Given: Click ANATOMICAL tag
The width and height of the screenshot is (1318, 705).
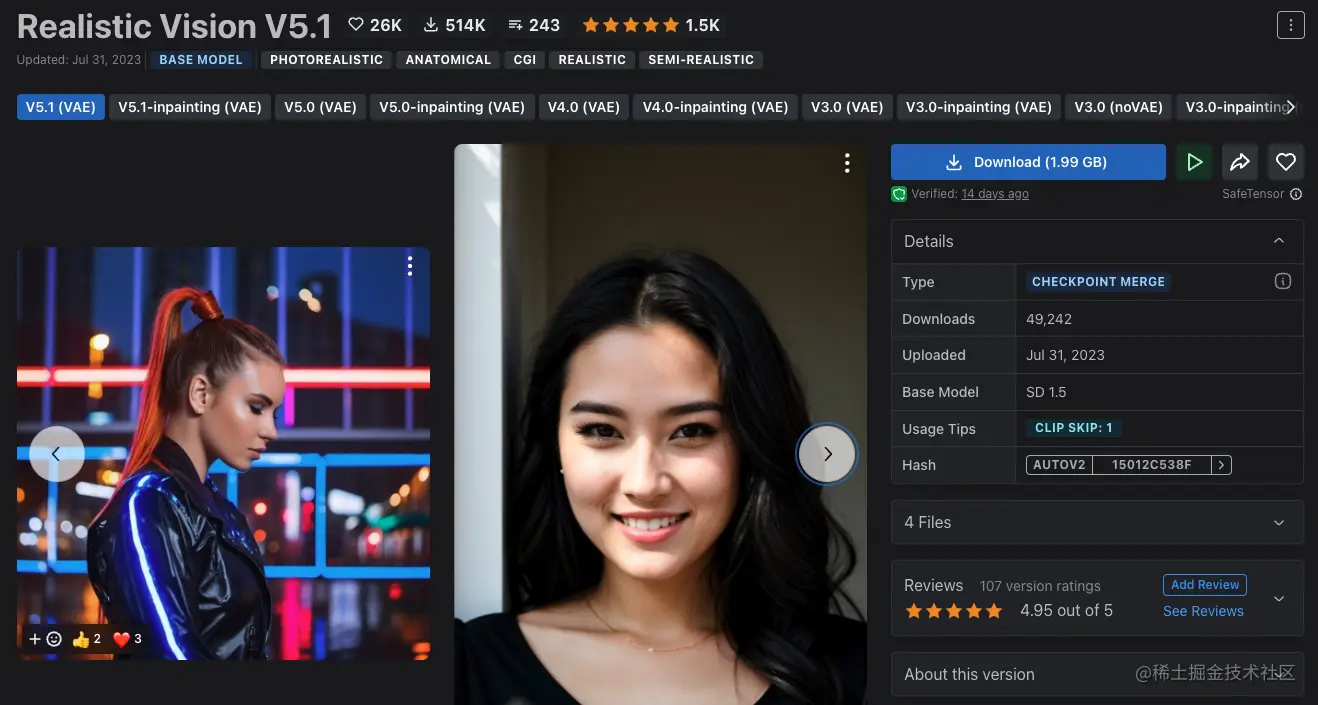Looking at the screenshot, I should [x=448, y=60].
